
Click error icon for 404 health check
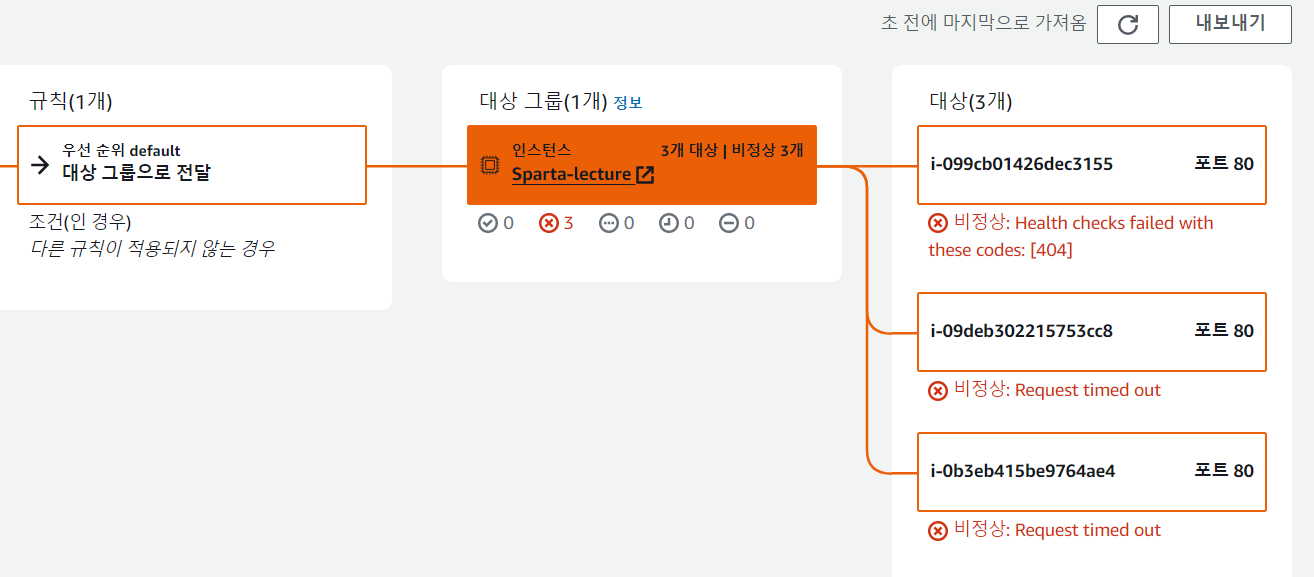938,223
